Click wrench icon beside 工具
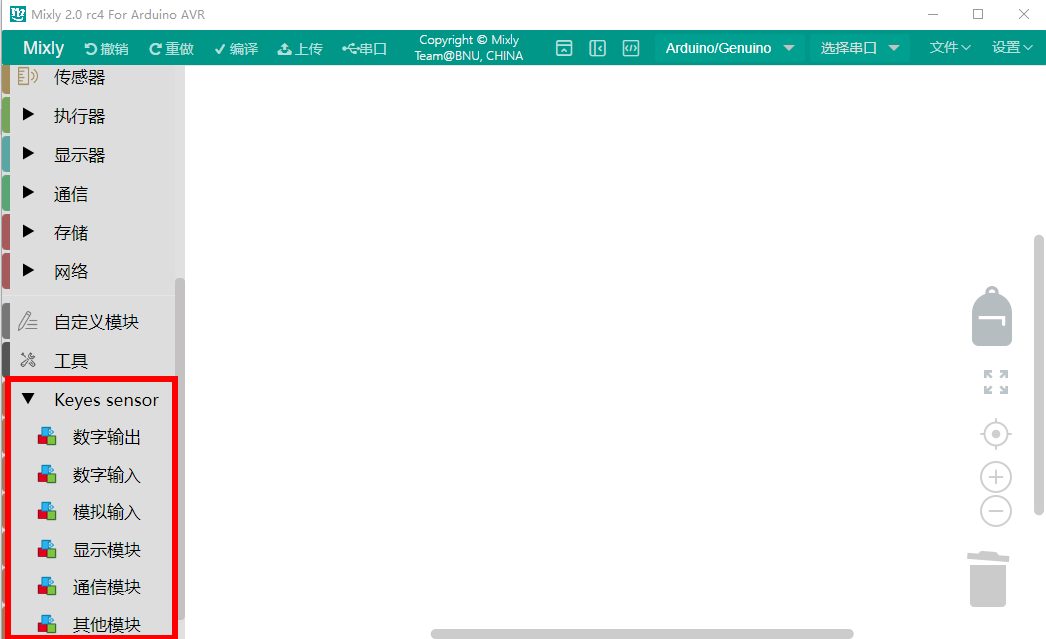Viewport: 1046px width, 639px height. (x=27, y=360)
